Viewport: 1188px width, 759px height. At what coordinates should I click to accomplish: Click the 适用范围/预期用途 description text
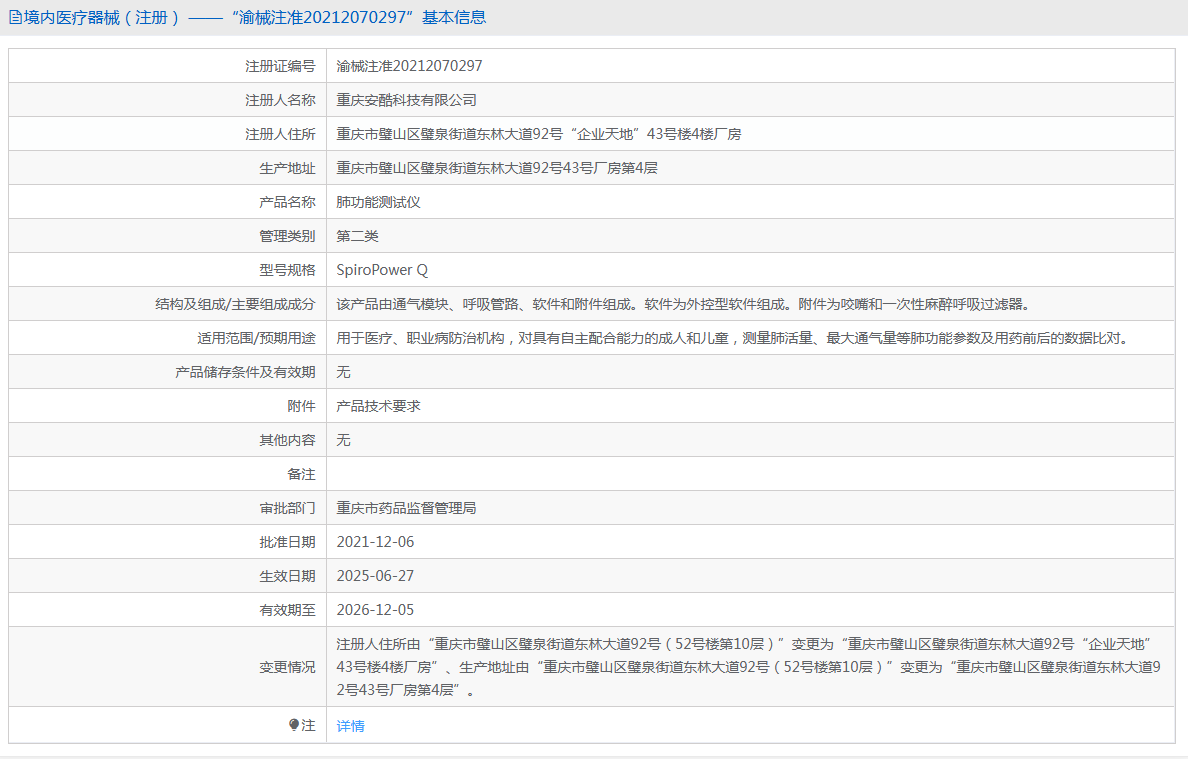734,338
